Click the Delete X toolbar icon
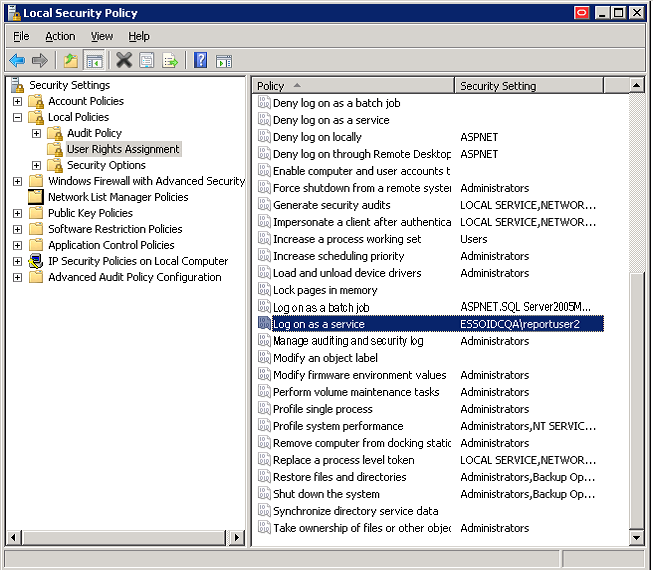 (x=124, y=60)
